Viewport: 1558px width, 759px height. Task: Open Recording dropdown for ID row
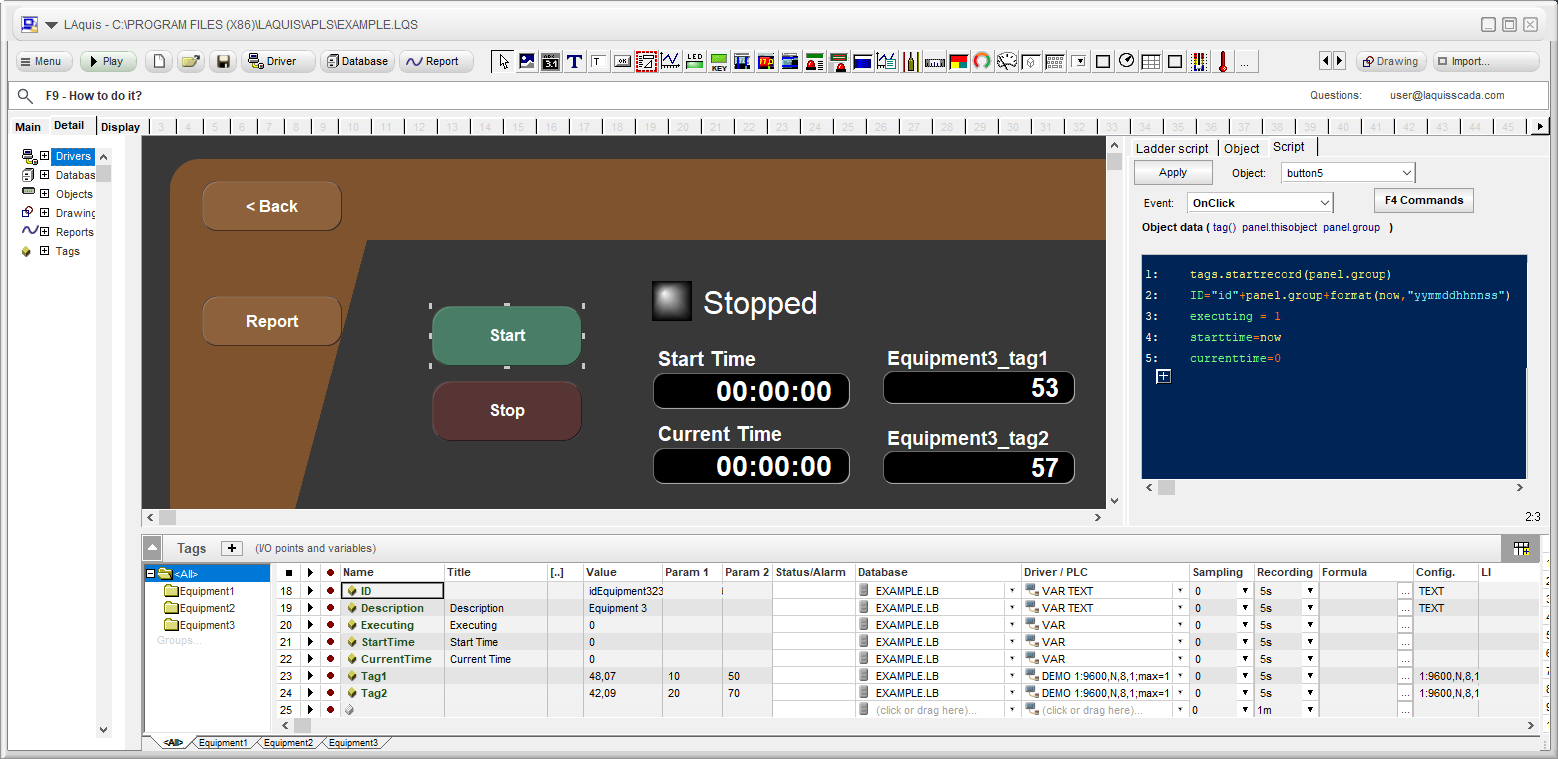1309,591
